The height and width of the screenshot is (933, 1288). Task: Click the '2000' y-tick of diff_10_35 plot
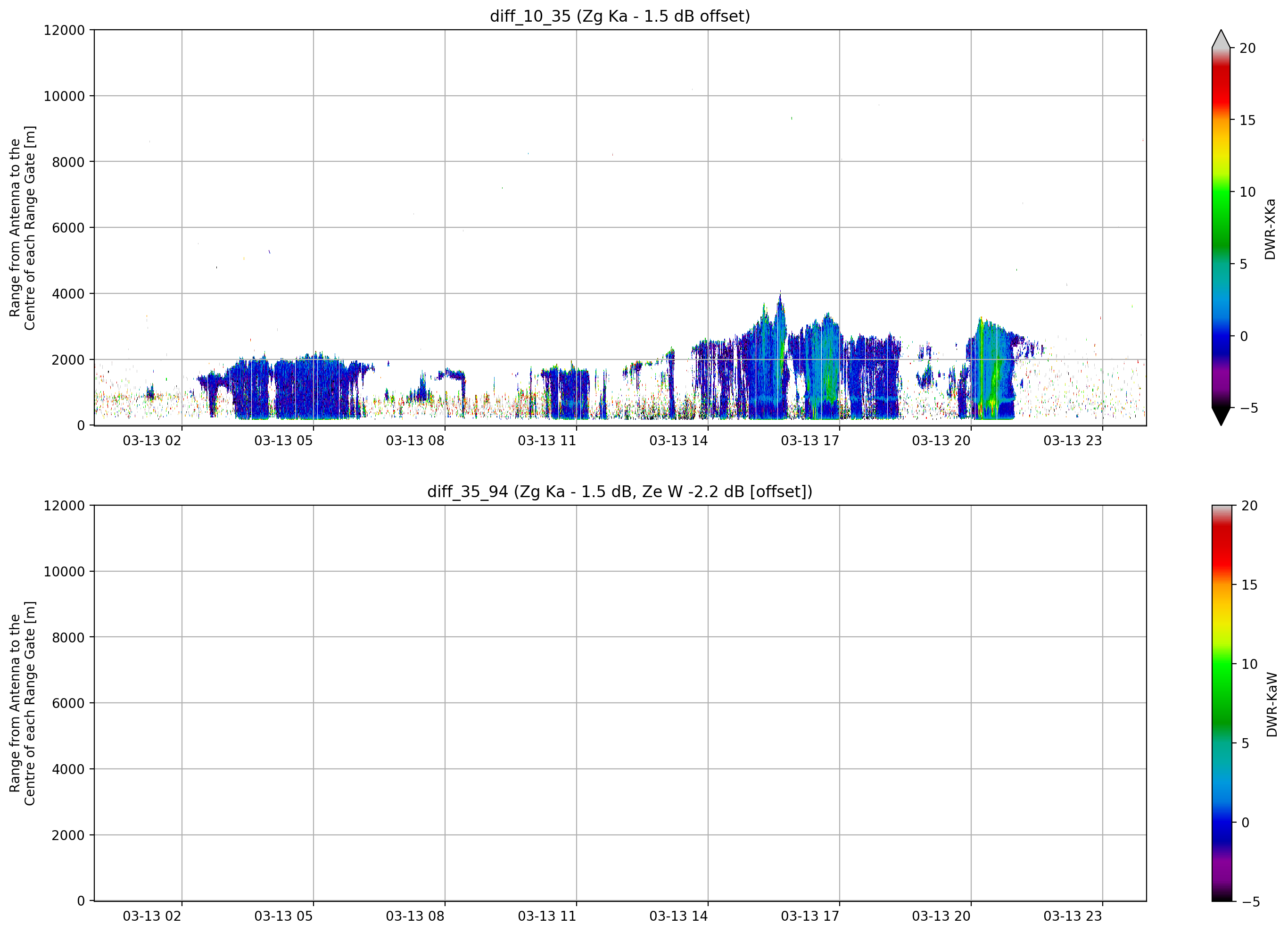tap(68, 360)
